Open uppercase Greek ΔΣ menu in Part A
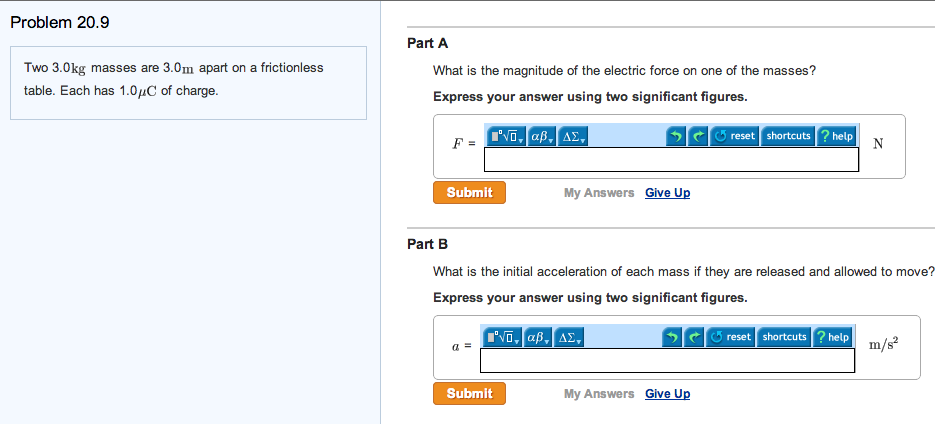This screenshot has width=935, height=424. (x=573, y=136)
